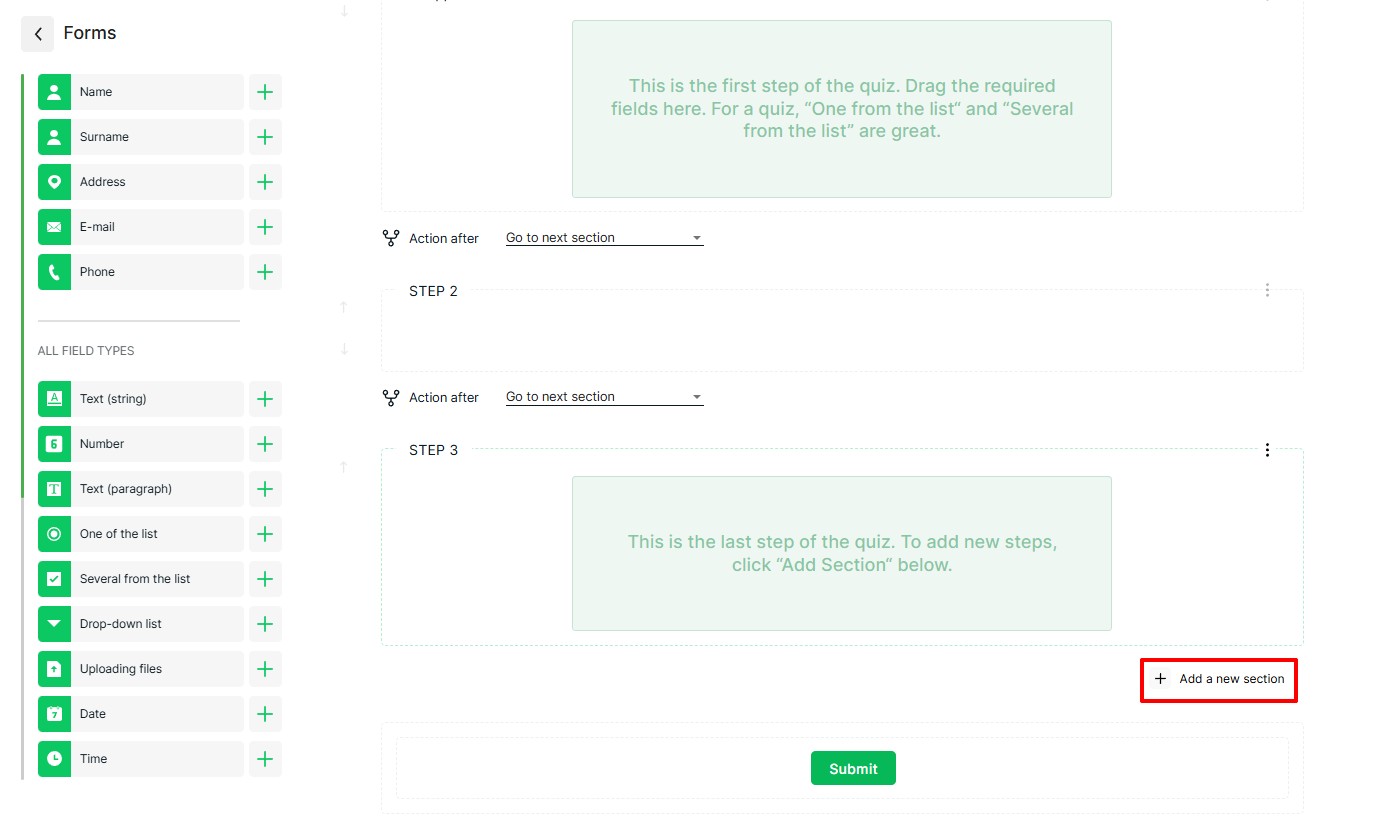This screenshot has height=825, width=1382.
Task: Go back using the Forms back arrow
Action: pyautogui.click(x=37, y=34)
